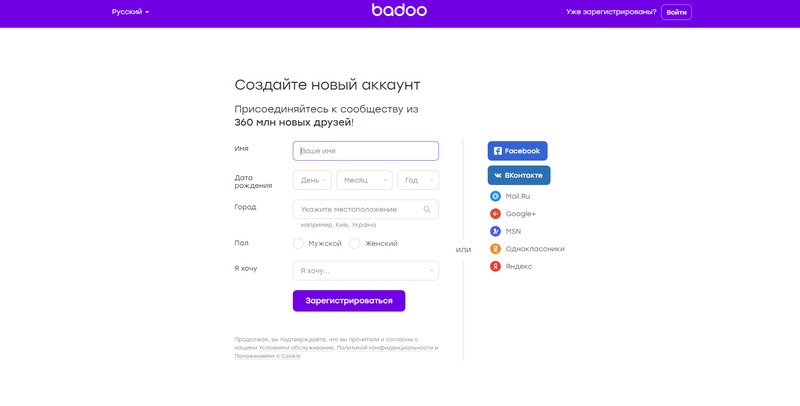Screen dimensions: 800x406
Task: Open the Политикой конфиденциальности link
Action: 385,348
